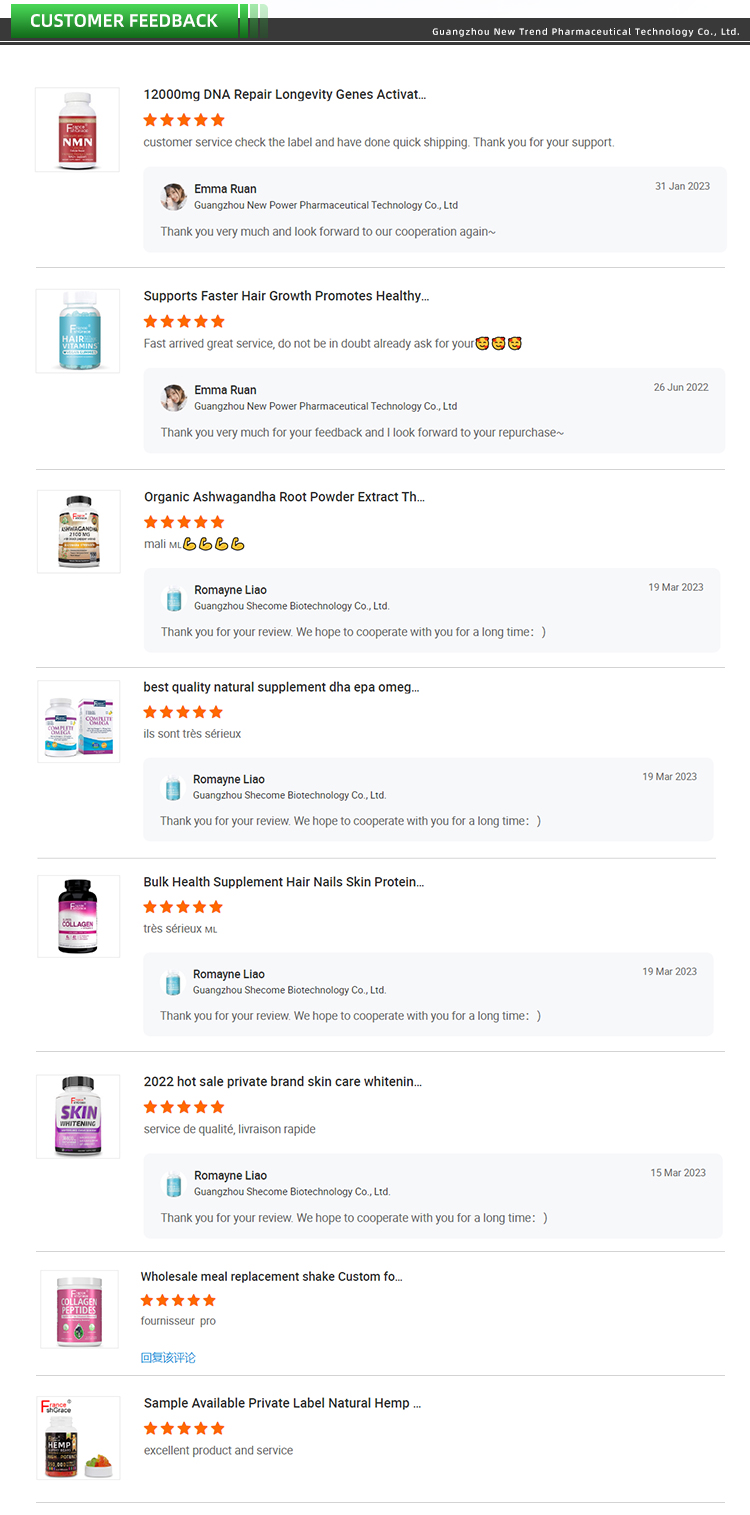750x1515 pixels.
Task: Click Emma Ruan's avatar under Hair Vitamins review
Action: (x=173, y=397)
